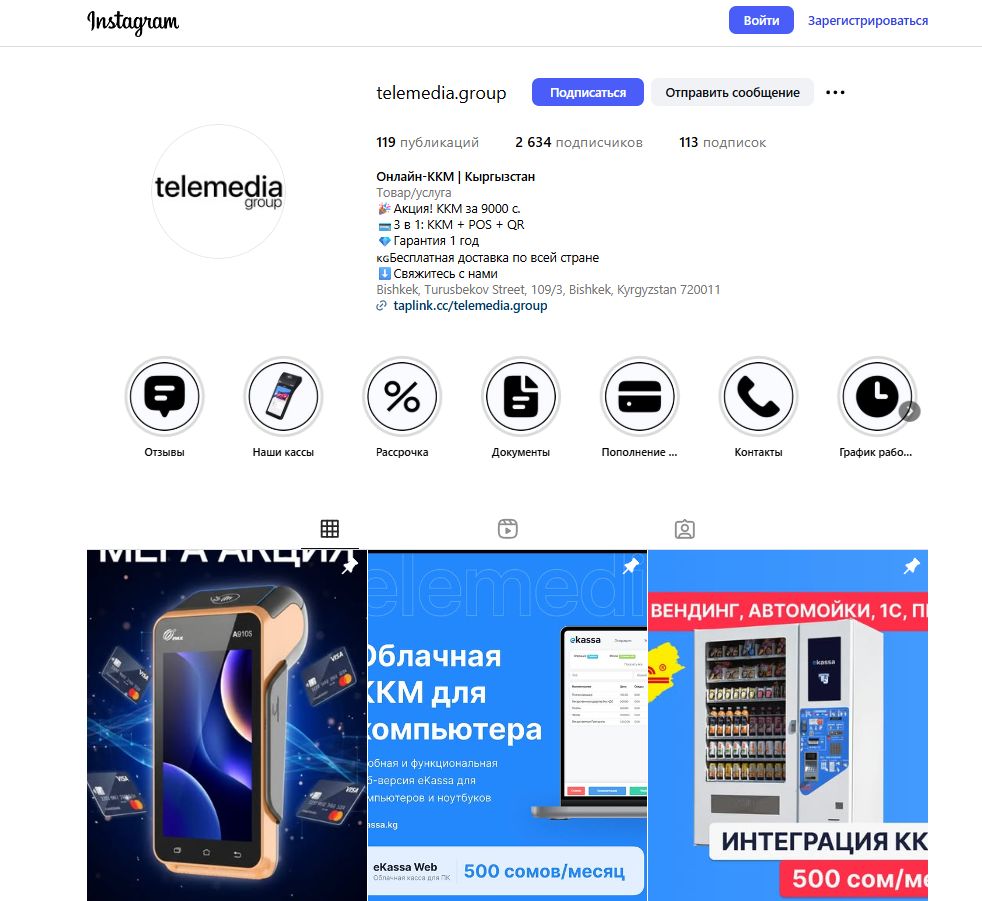This screenshot has height=901, width=982.
Task: Open the Документы highlight icon
Action: [520, 396]
